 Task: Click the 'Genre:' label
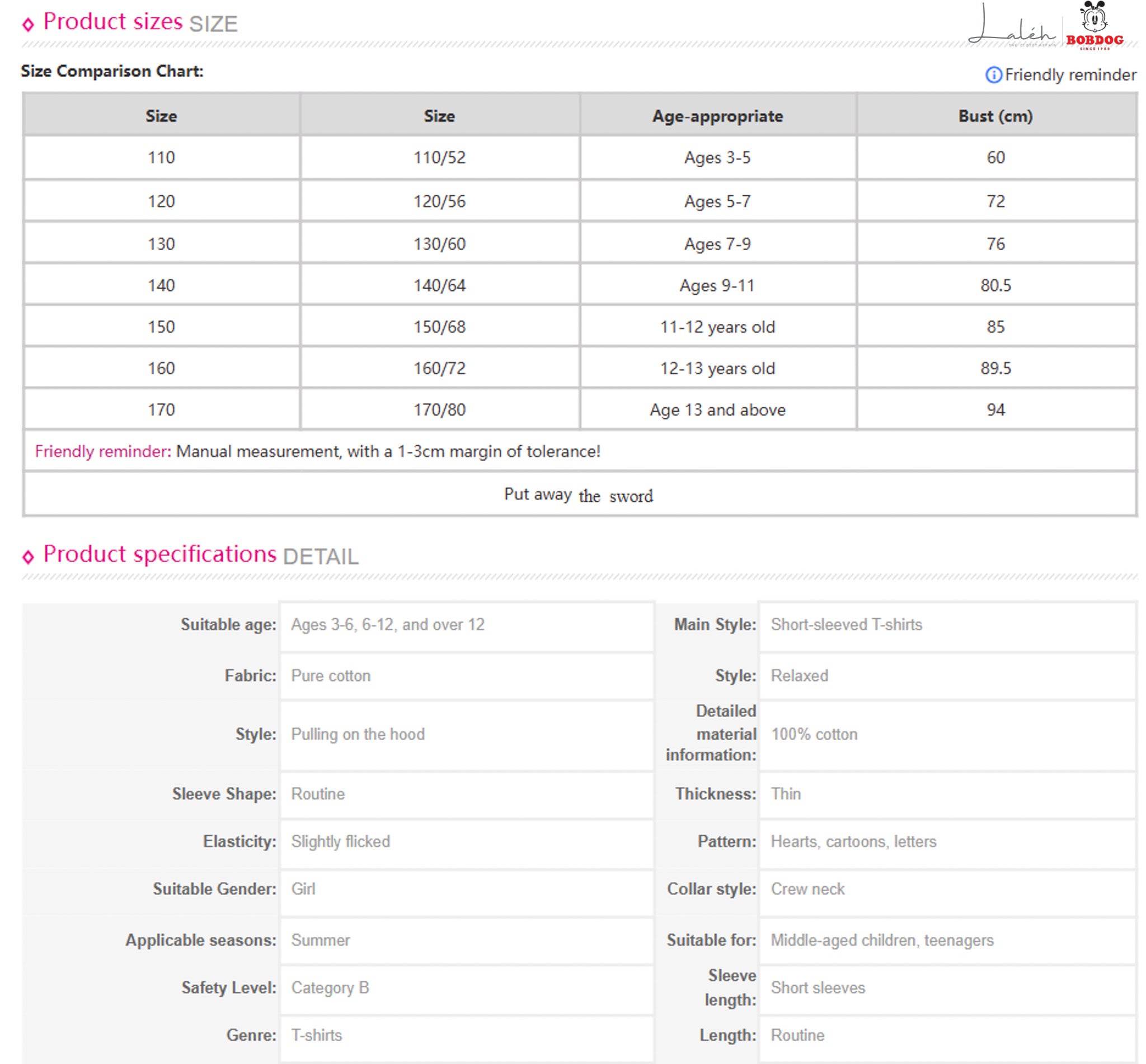click(x=251, y=1035)
